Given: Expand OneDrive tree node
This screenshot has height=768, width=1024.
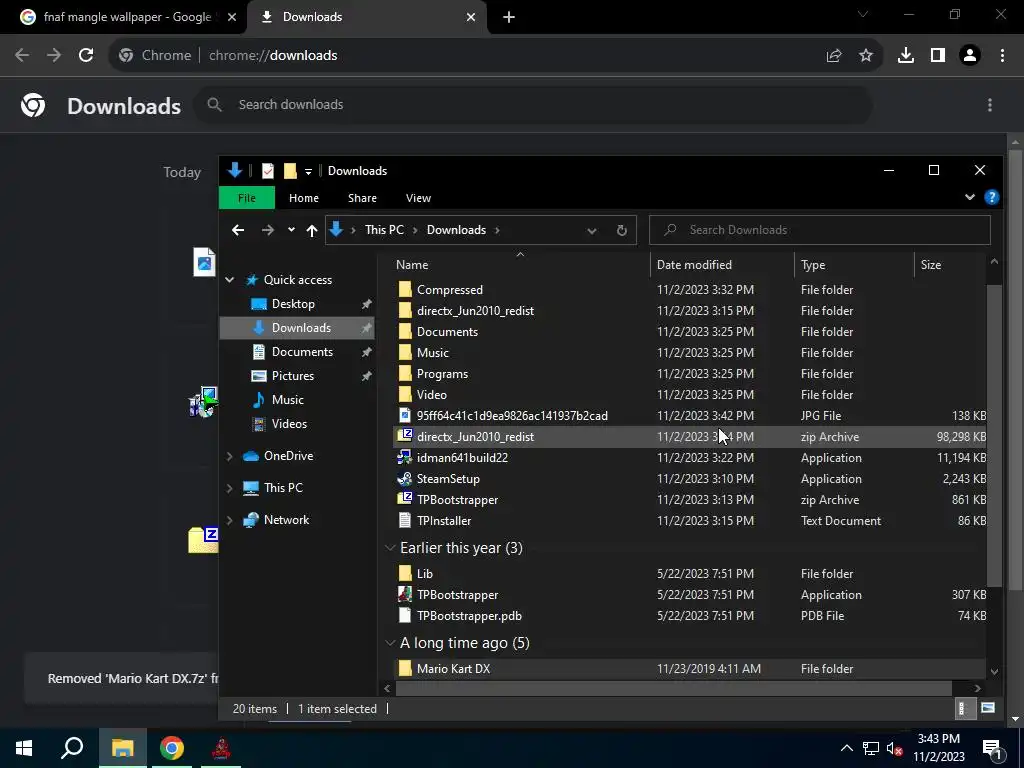Looking at the screenshot, I should pyautogui.click(x=229, y=456).
